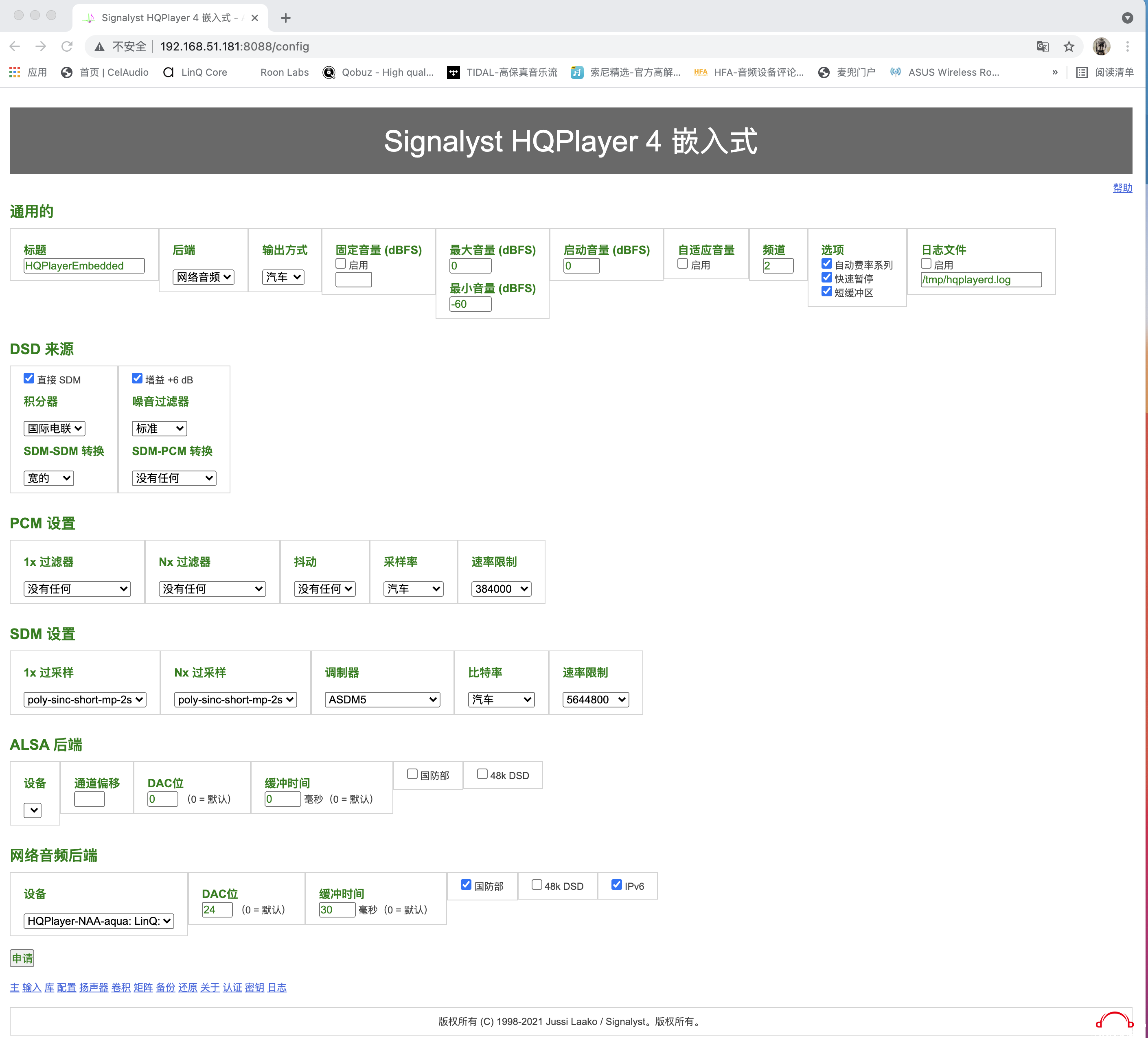Open a new browser tab with plus icon
The height and width of the screenshot is (1038, 1148).
click(x=286, y=18)
